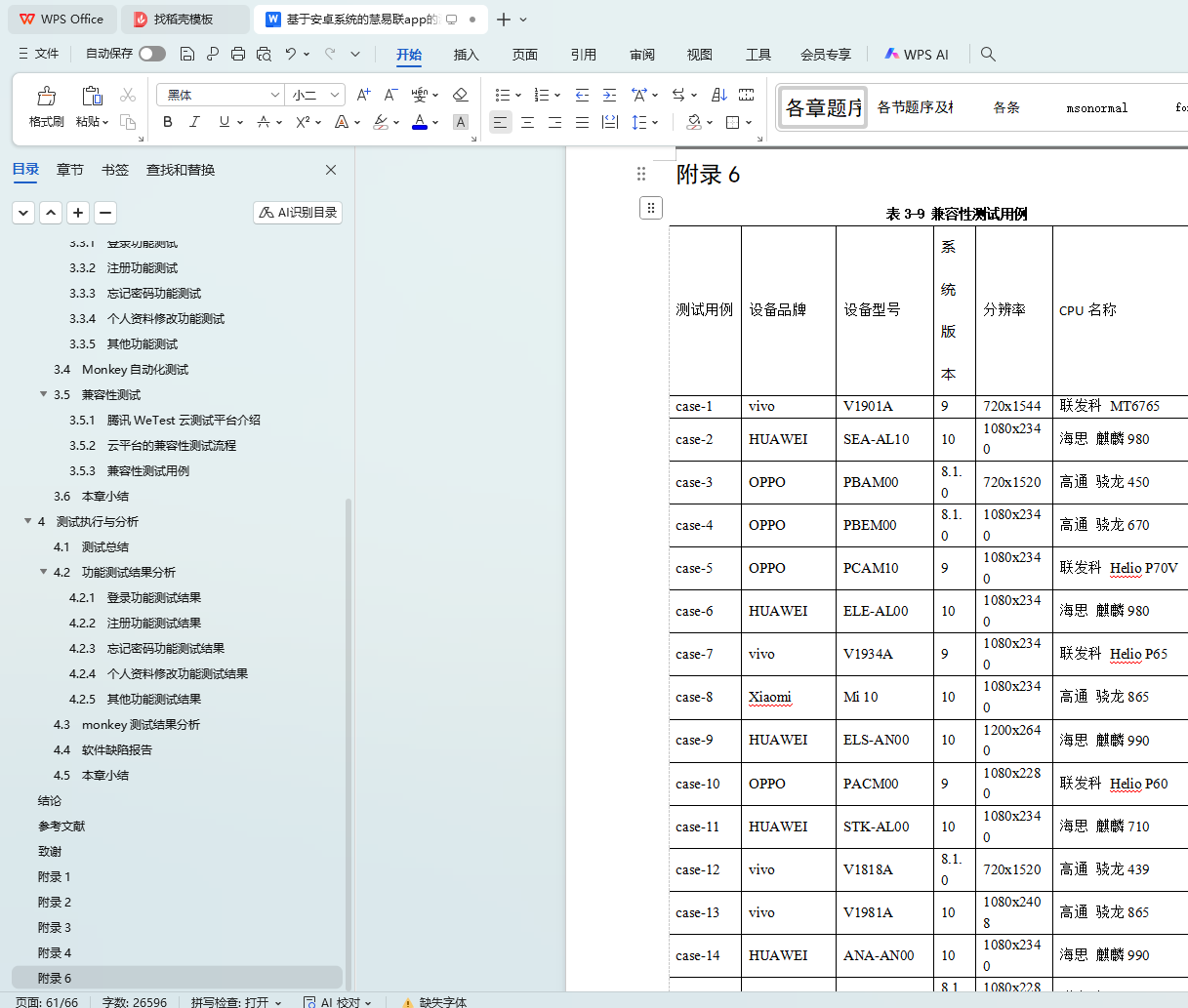
Task: Collapse the 3.5 兼容性测试 outline section
Action: coord(44,394)
